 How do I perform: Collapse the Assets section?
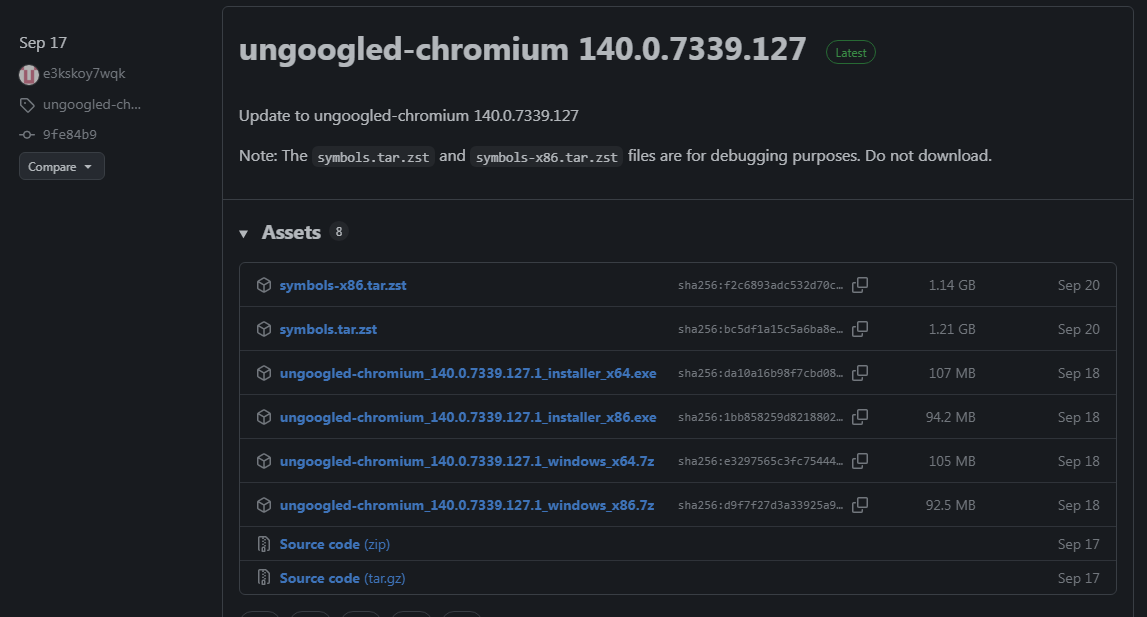pyautogui.click(x=244, y=233)
